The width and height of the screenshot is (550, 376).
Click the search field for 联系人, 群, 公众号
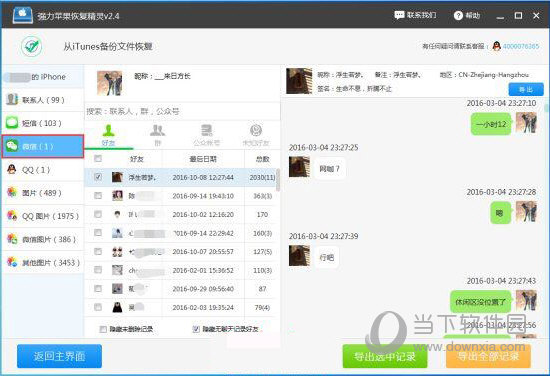pyautogui.click(x=182, y=112)
